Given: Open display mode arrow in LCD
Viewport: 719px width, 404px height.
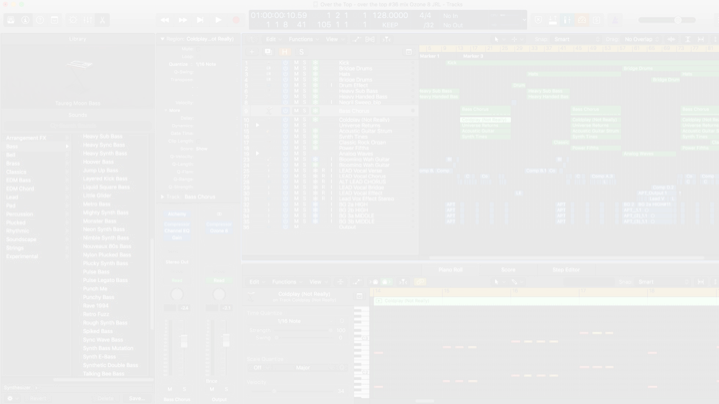Looking at the screenshot, I should pyautogui.click(x=524, y=20).
